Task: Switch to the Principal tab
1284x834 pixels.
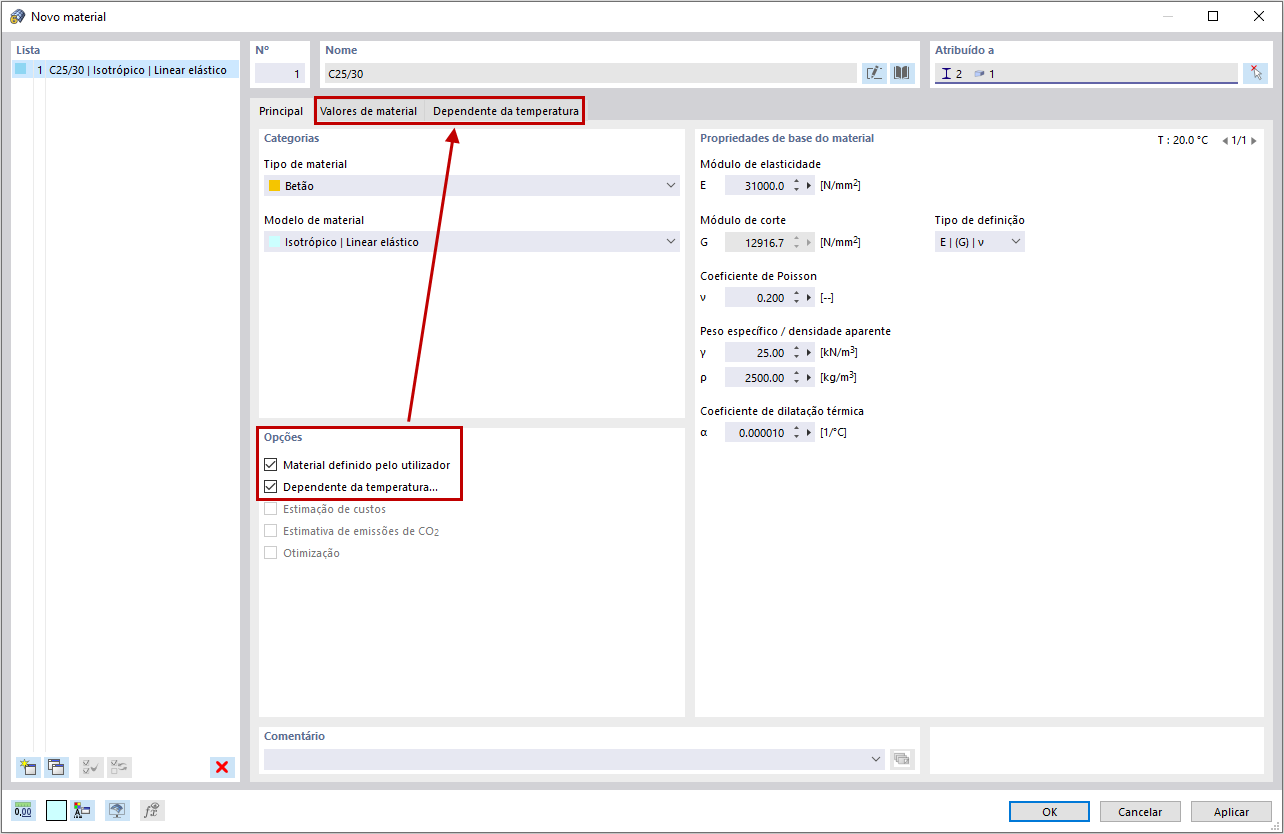Action: coord(281,111)
